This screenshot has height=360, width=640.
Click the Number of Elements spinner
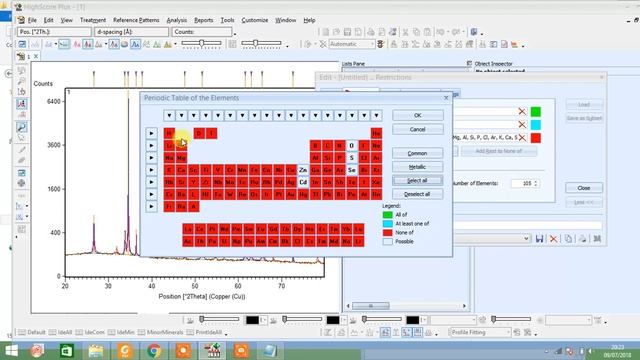(536, 184)
